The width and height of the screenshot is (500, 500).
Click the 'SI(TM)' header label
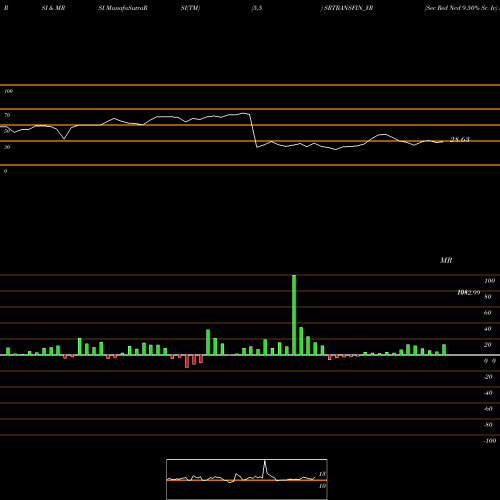[x=190, y=8]
